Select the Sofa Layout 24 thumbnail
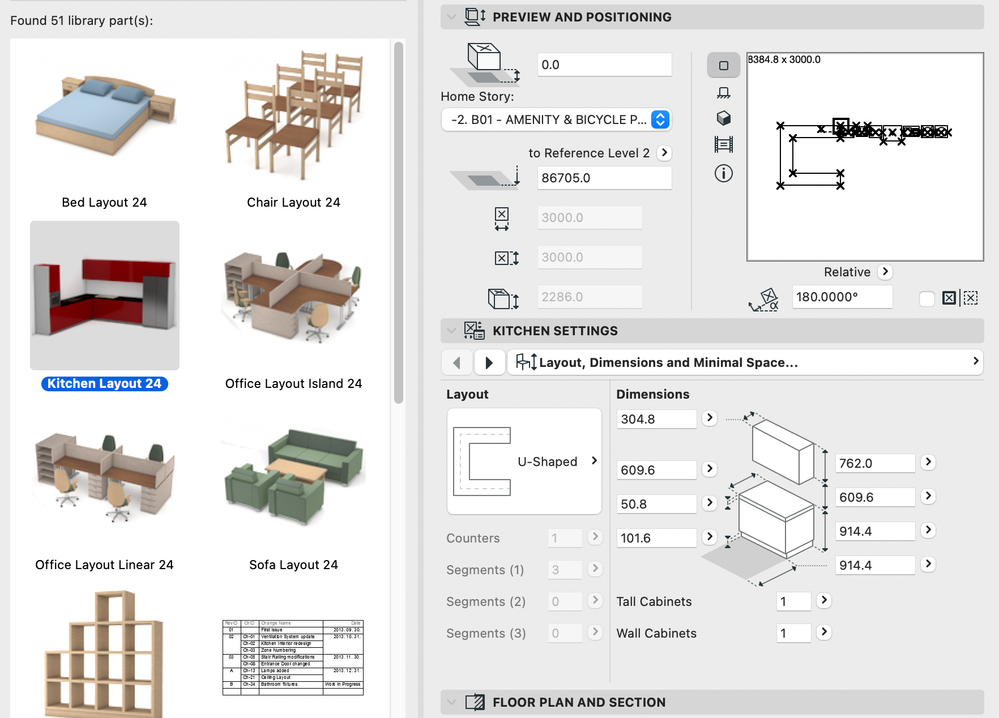The image size is (999, 718). point(294,477)
